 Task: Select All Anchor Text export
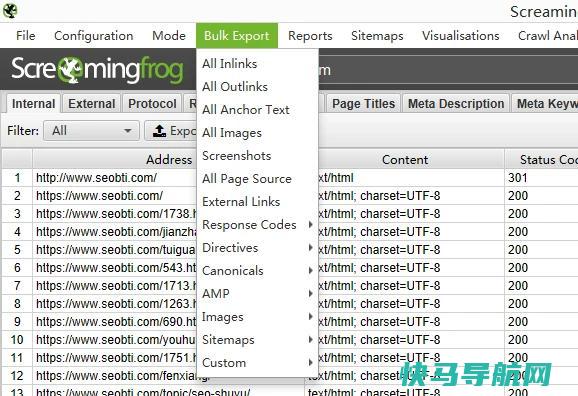(258, 110)
